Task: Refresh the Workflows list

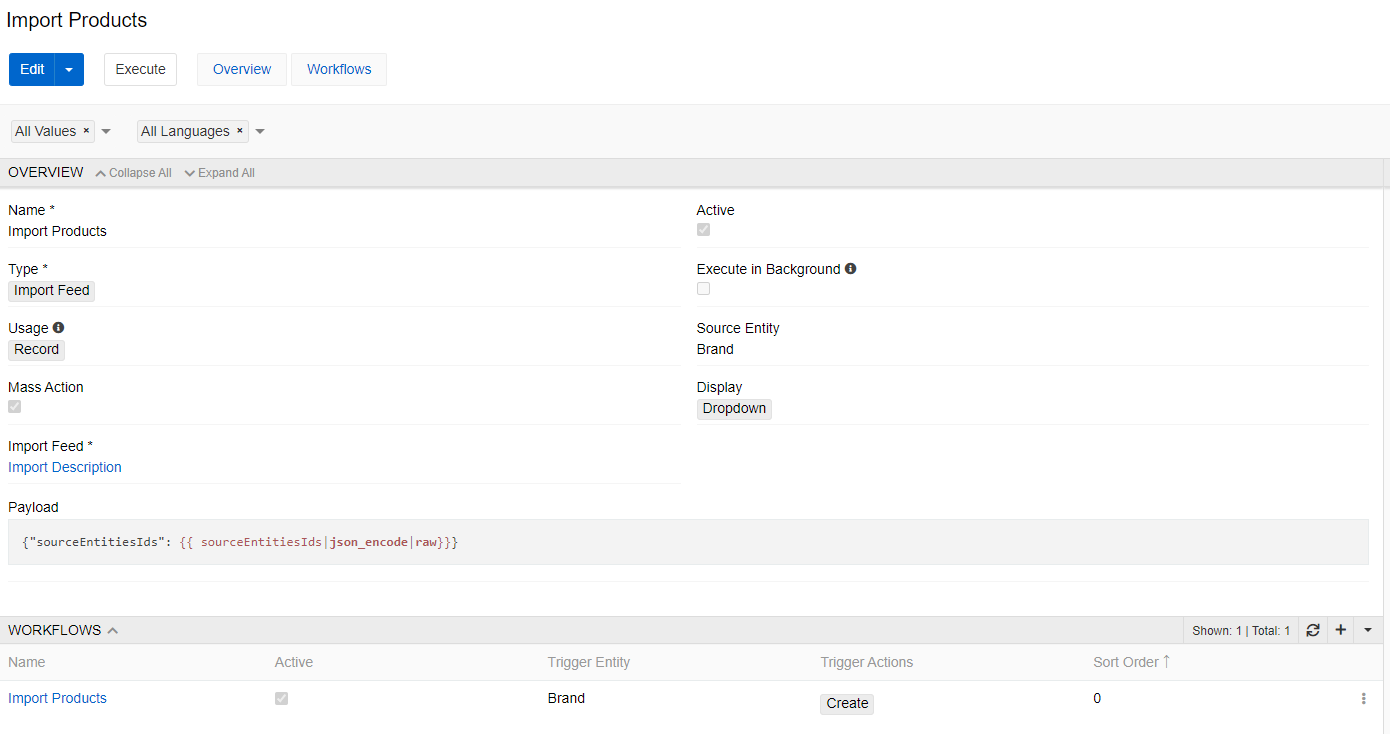Action: (x=1313, y=630)
